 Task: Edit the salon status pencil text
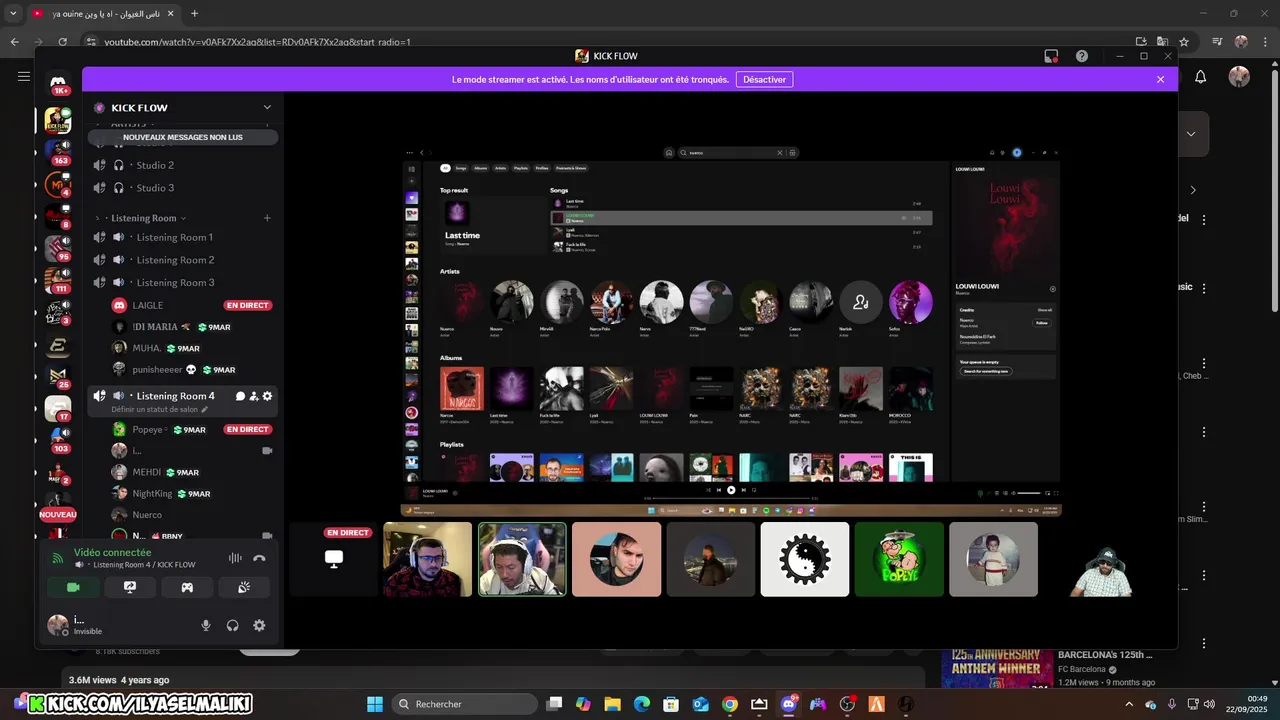pyautogui.click(x=160, y=410)
